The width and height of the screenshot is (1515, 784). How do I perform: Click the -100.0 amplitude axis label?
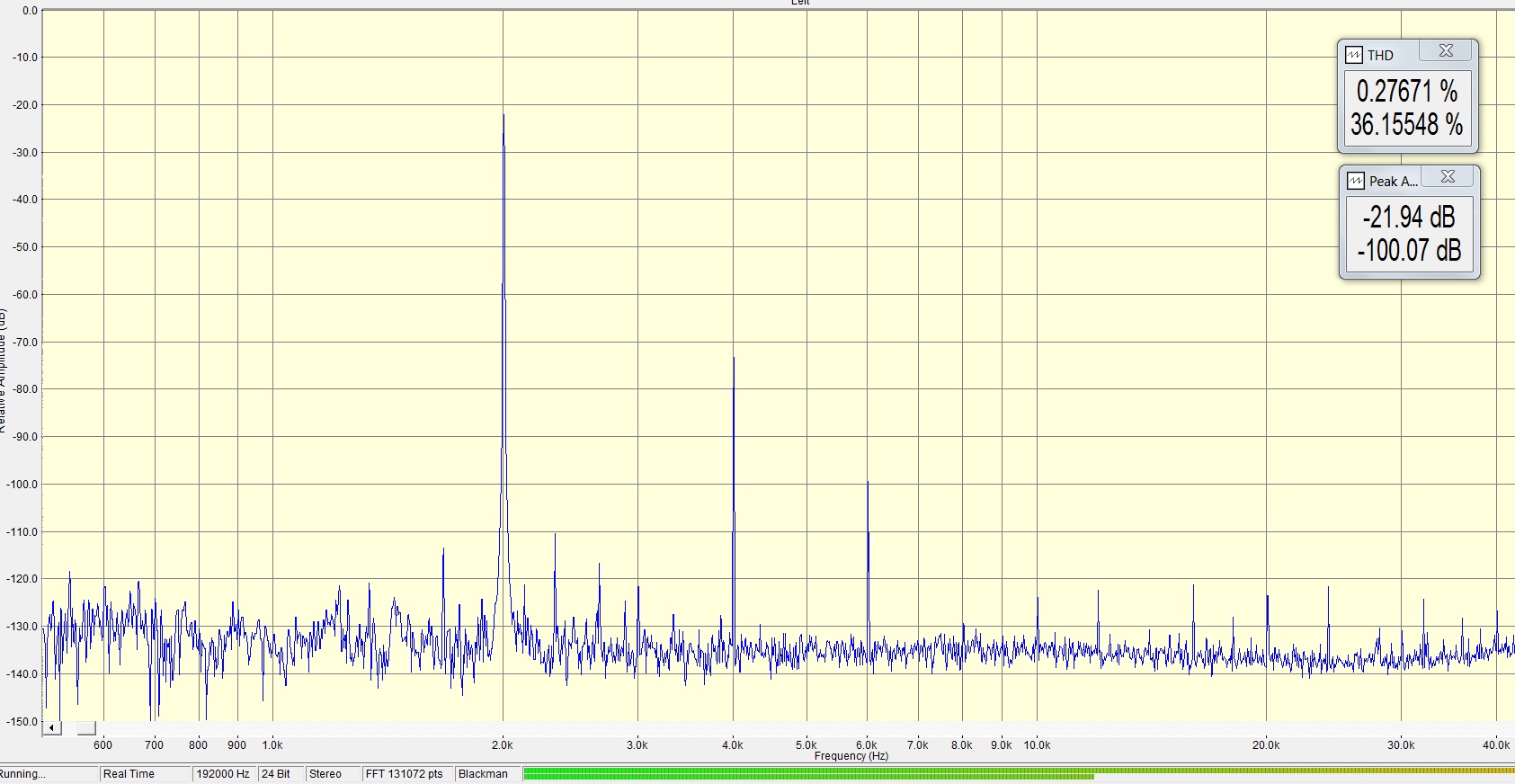click(x=22, y=485)
